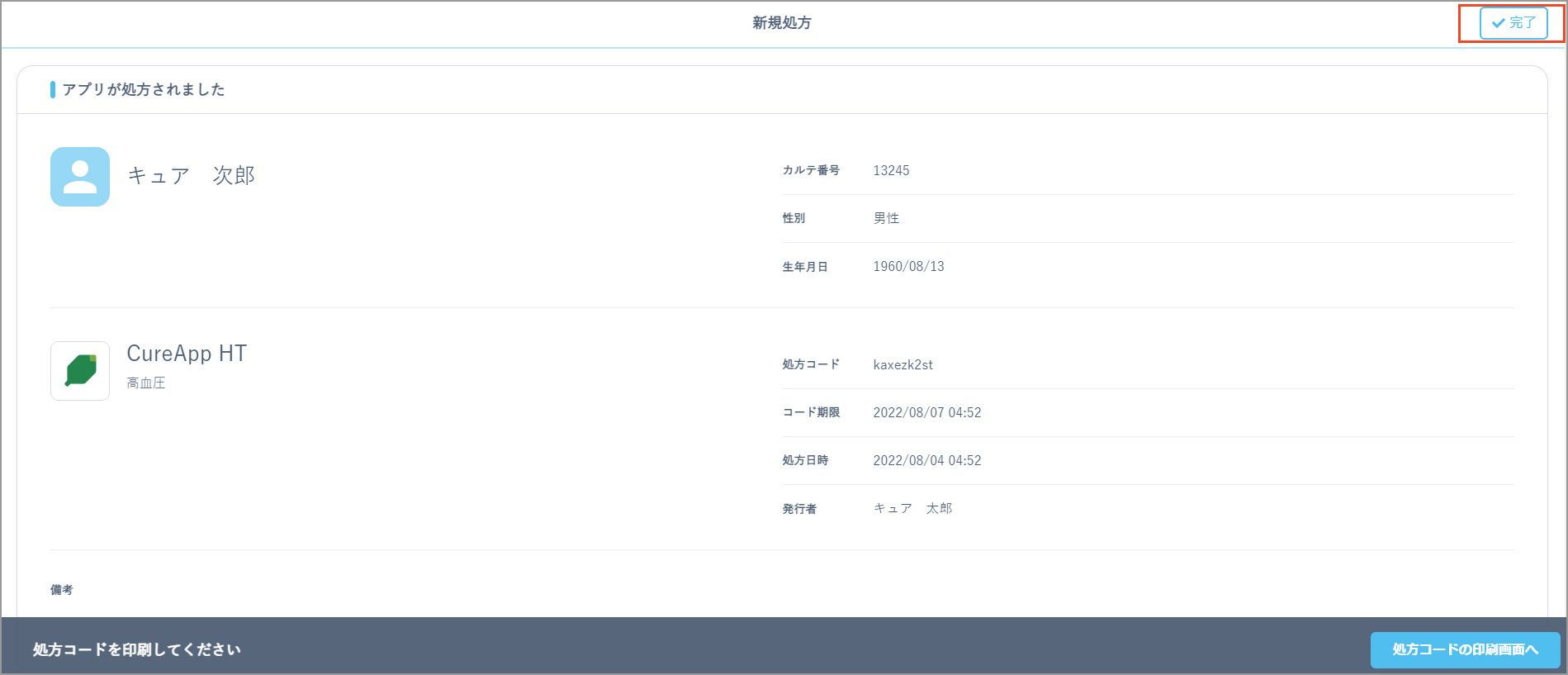
Task: Click the 高血圧 label
Action: 146,383
